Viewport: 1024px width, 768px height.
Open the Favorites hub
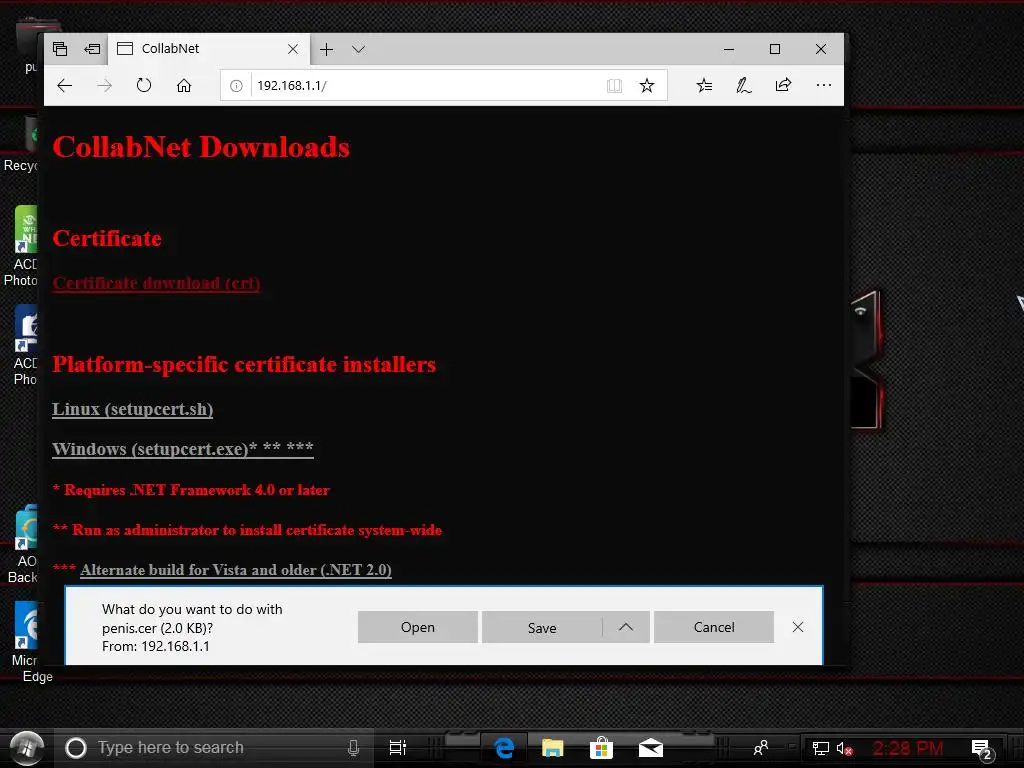tap(704, 86)
